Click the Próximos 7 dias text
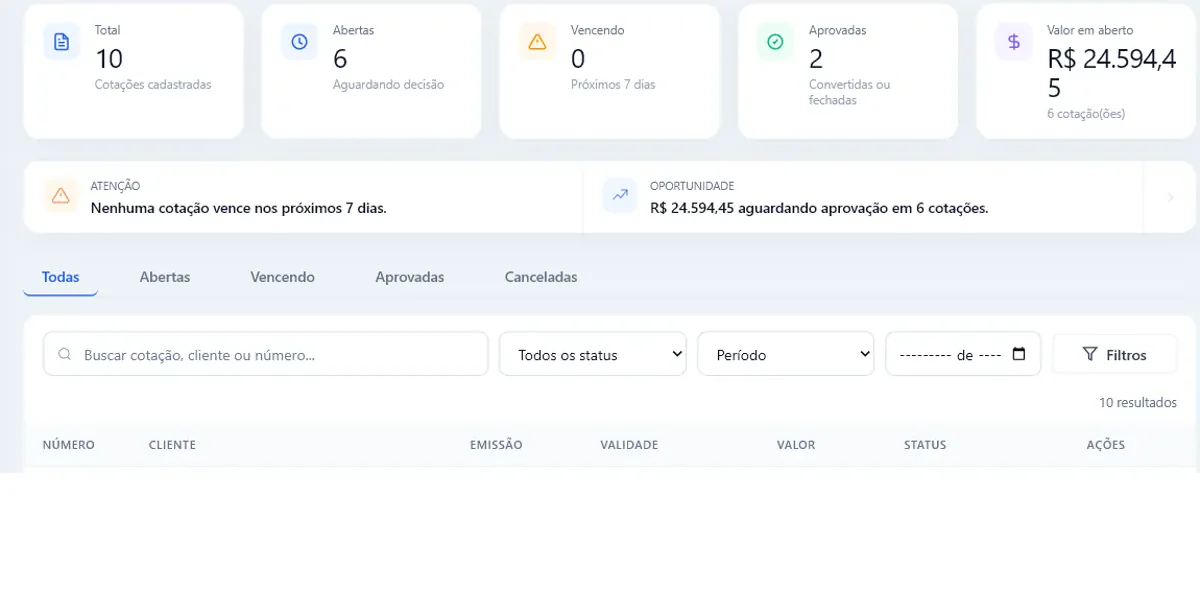 613,85
